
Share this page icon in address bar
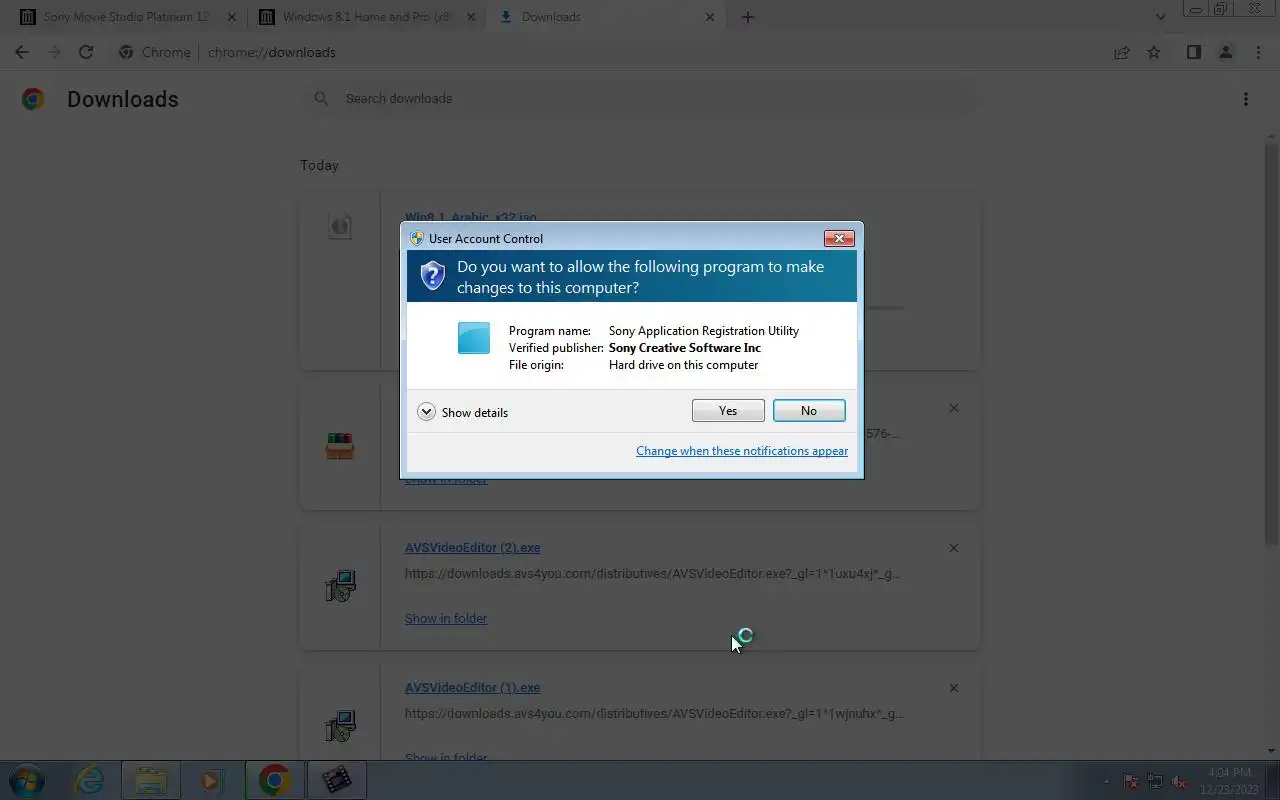(1122, 52)
